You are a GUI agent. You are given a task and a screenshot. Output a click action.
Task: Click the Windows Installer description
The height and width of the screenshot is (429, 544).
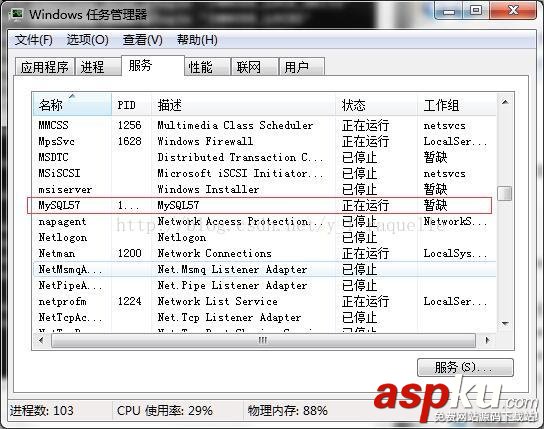click(208, 189)
